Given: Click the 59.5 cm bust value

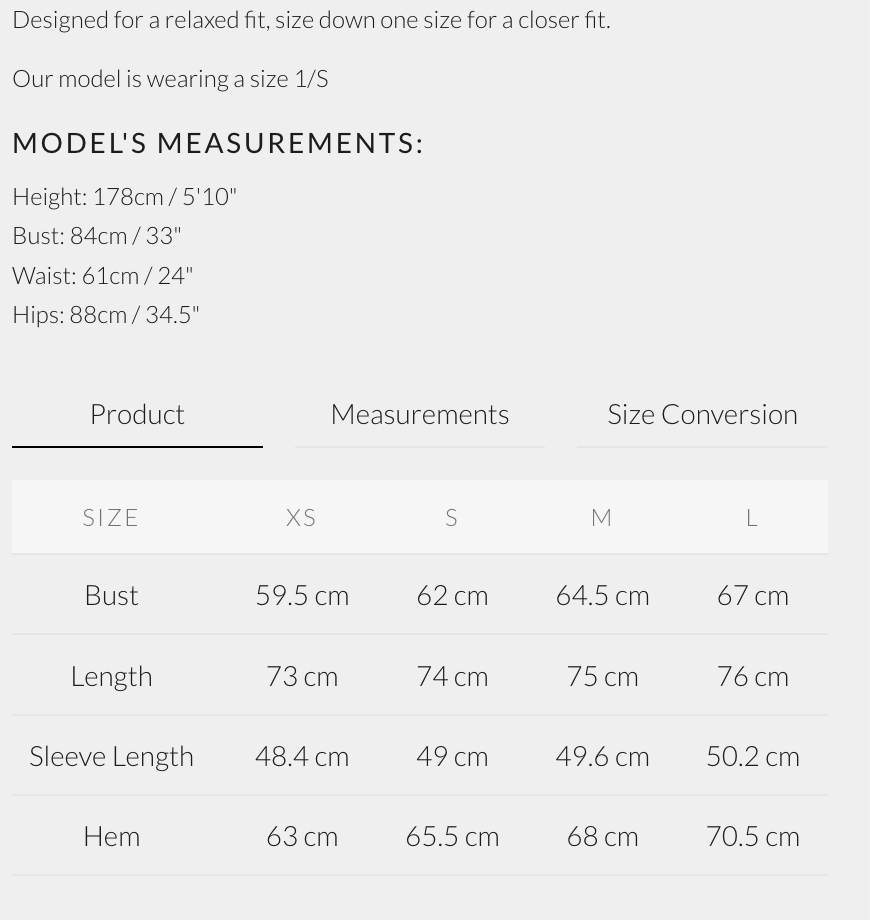Looking at the screenshot, I should point(302,595).
